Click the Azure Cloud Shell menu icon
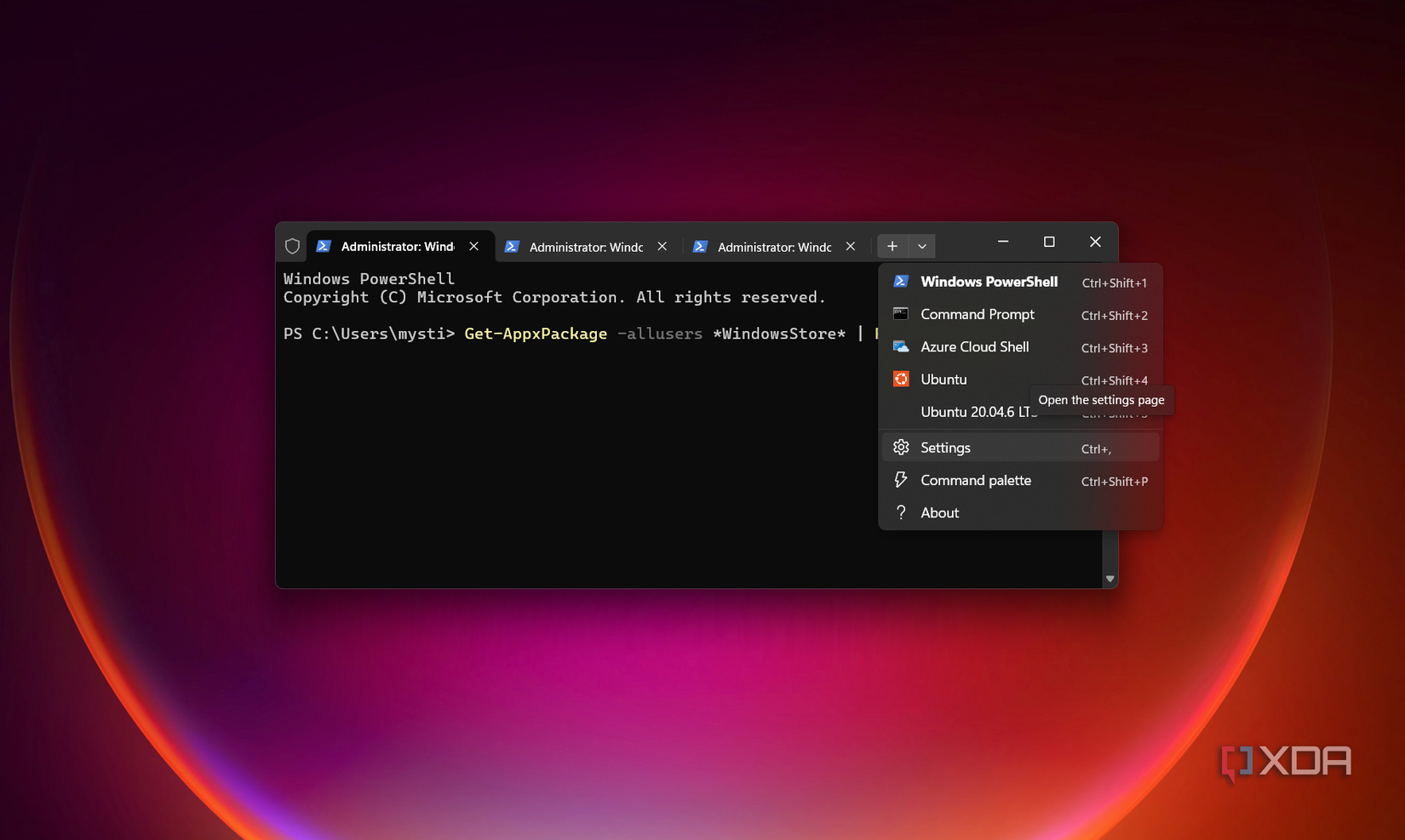 (901, 346)
